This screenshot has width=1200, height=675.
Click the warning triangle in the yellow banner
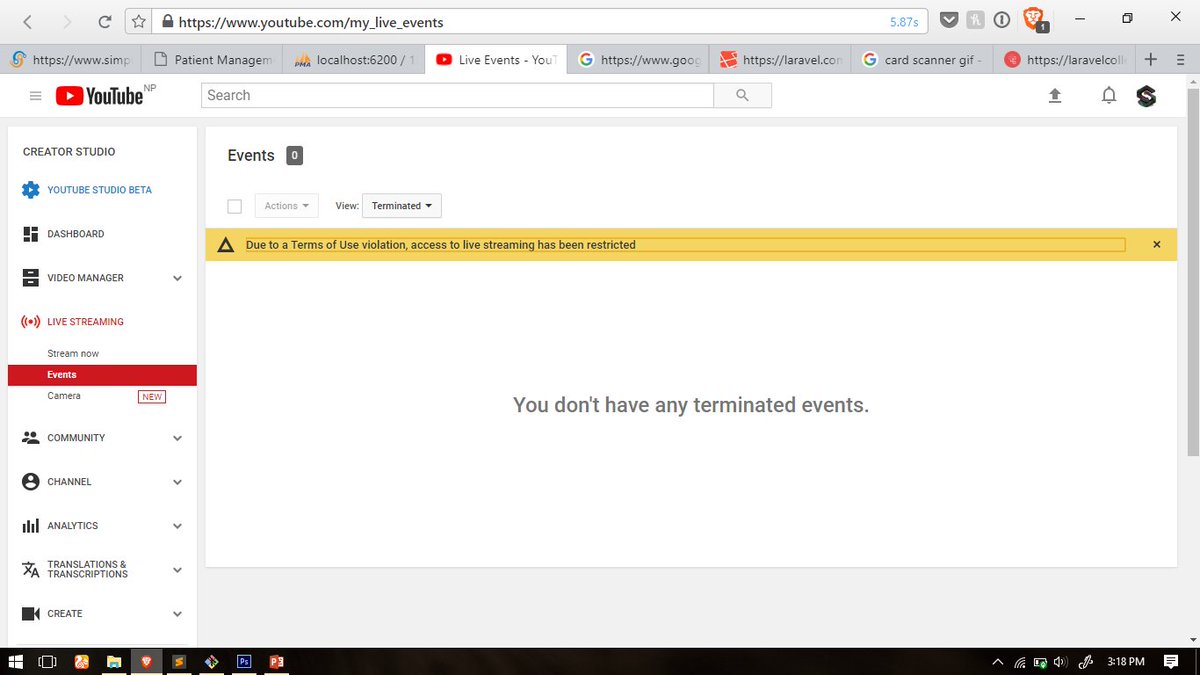pos(226,245)
